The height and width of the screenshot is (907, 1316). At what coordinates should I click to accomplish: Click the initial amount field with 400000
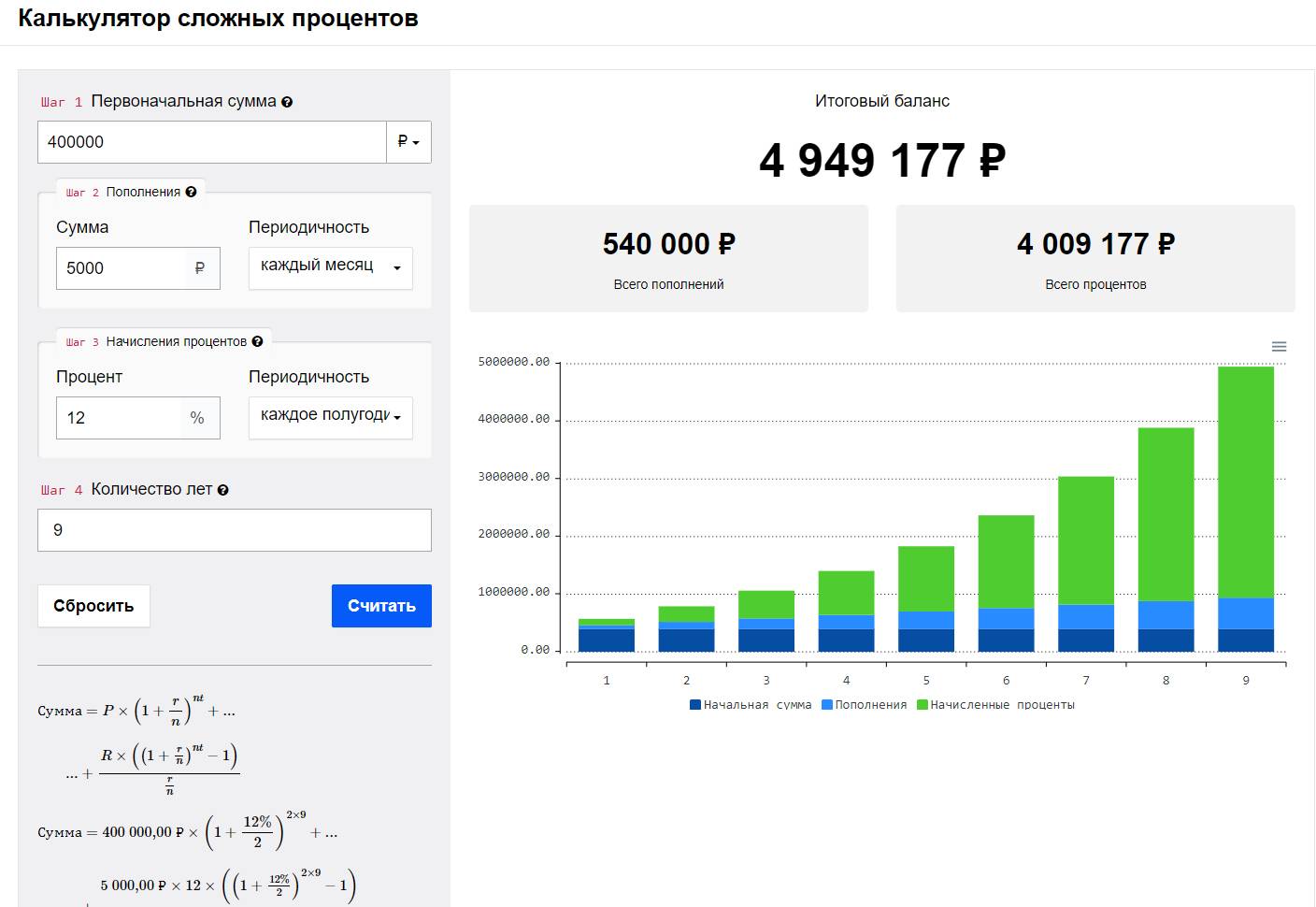point(212,142)
